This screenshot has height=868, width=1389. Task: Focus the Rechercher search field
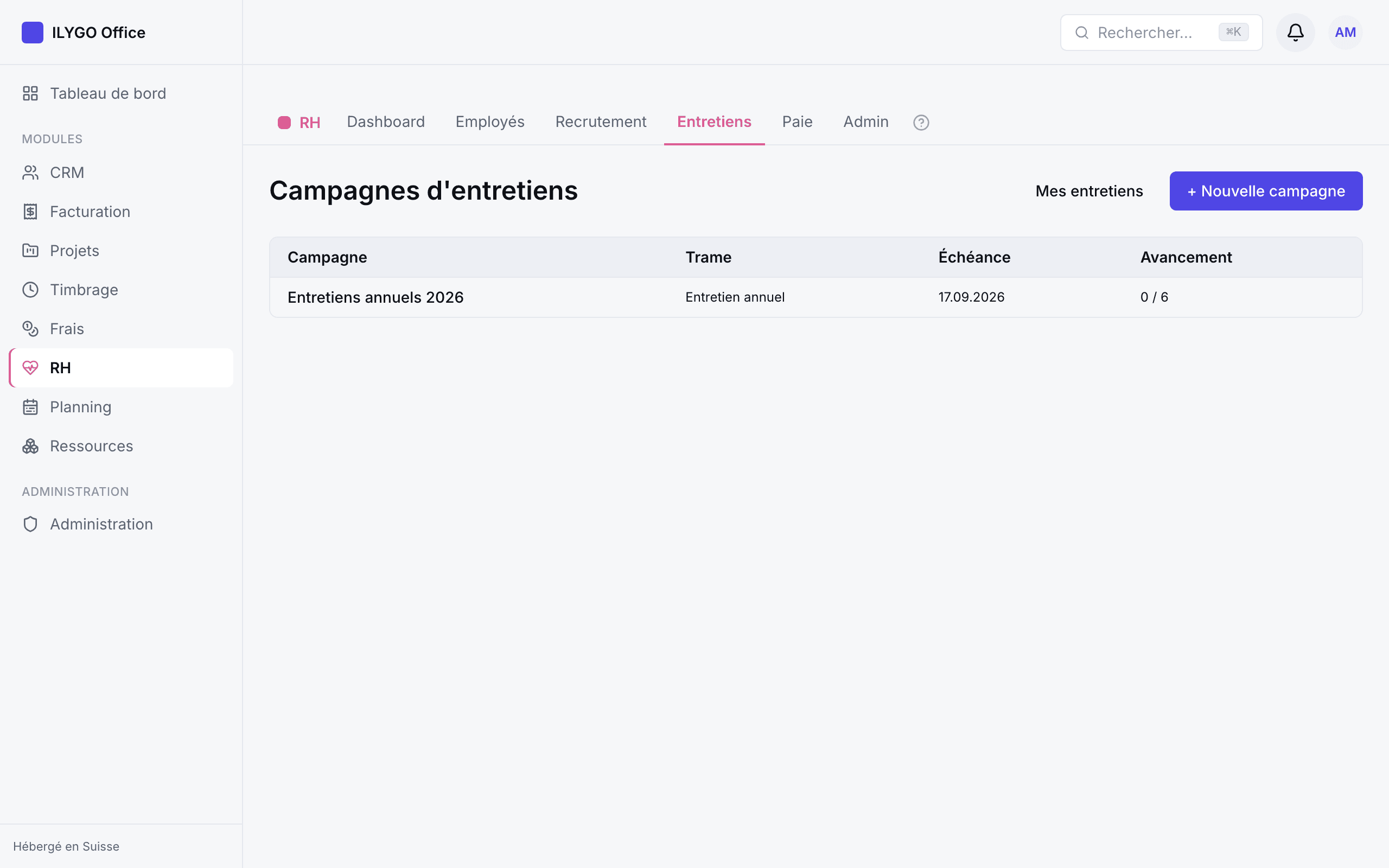(x=1161, y=33)
